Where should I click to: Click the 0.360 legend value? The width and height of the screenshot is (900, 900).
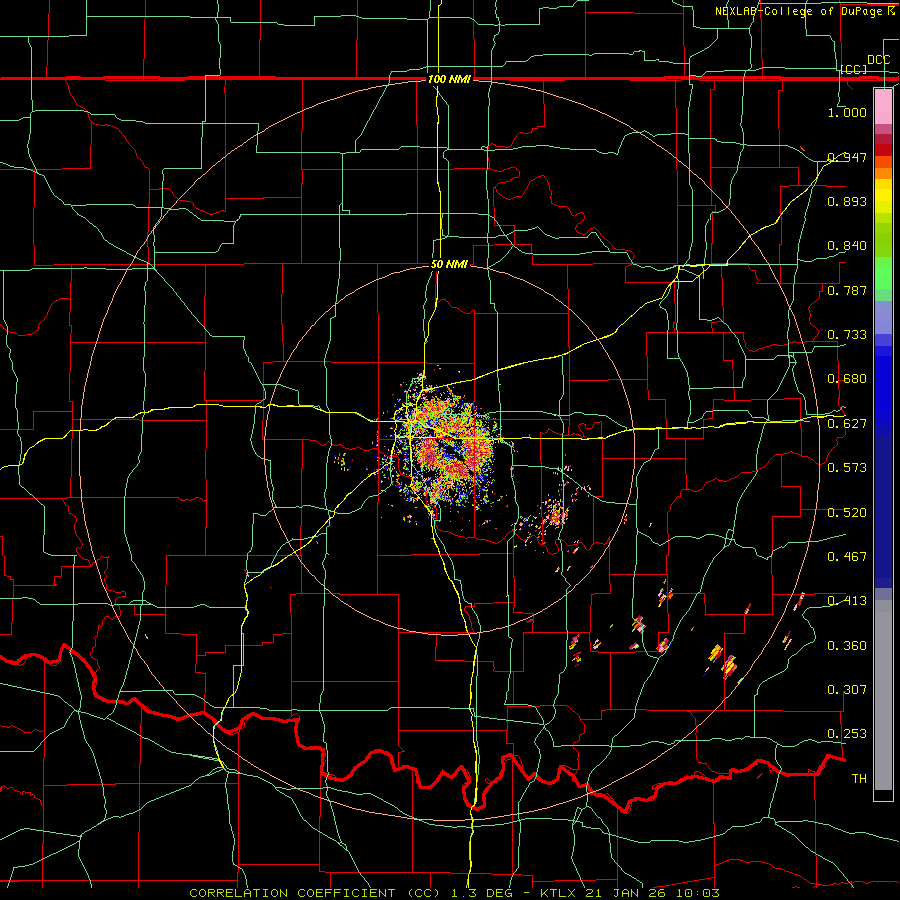coord(847,646)
